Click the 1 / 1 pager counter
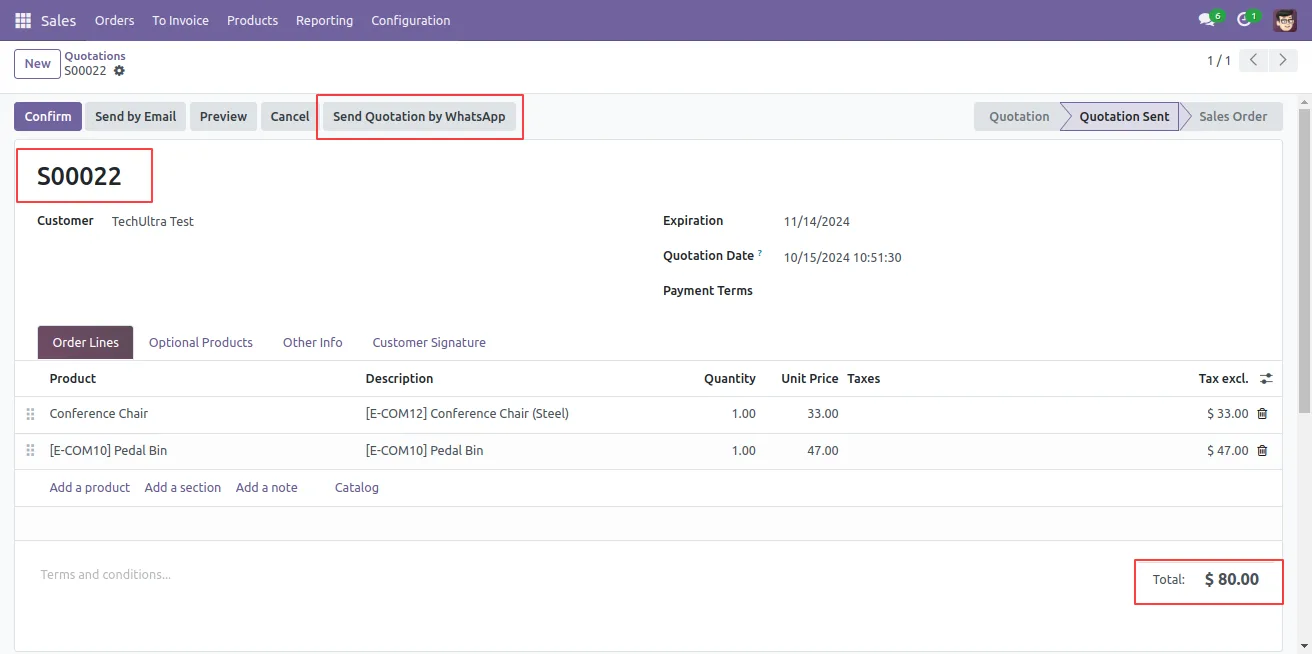 coord(1219,61)
